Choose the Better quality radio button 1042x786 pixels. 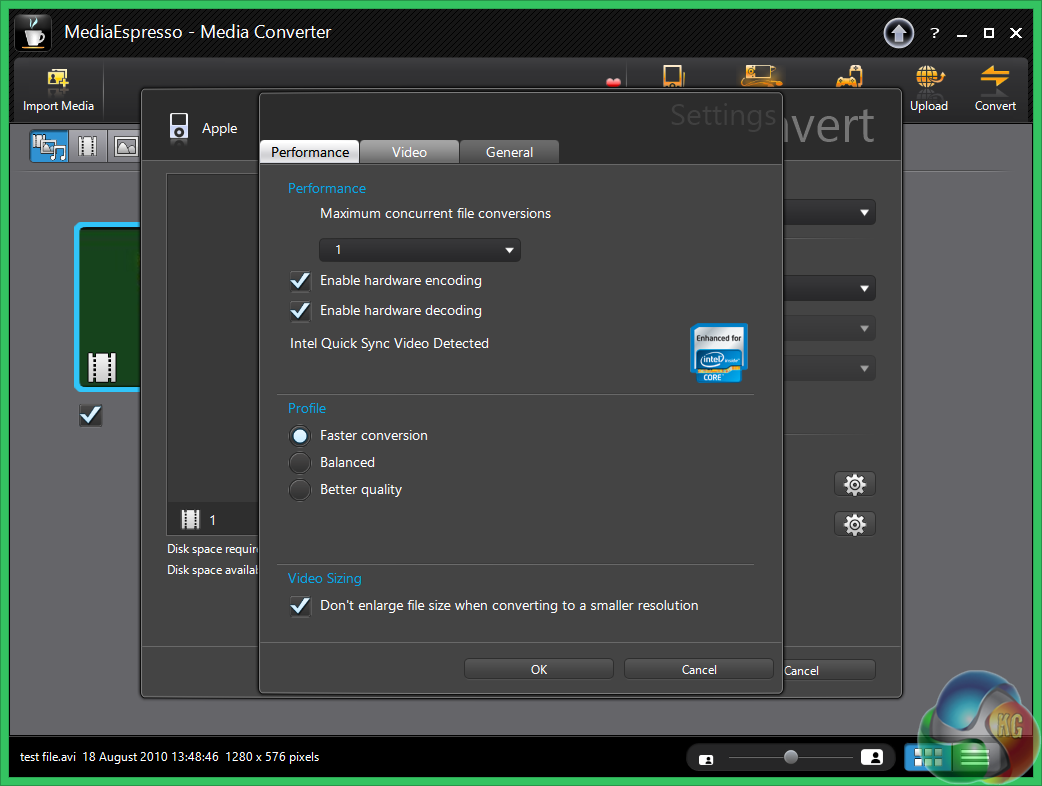point(300,490)
